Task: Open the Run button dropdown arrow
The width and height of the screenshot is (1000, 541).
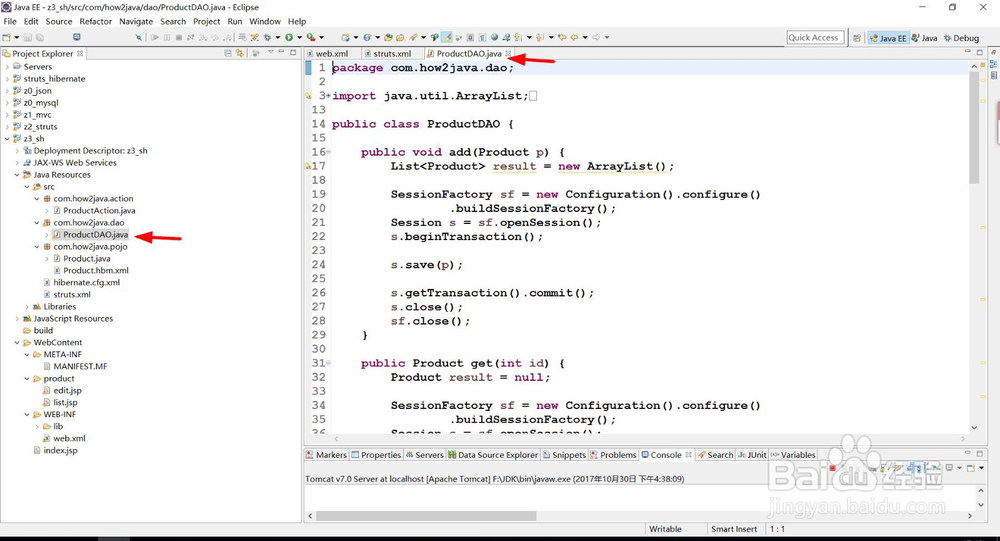Action: click(298, 38)
